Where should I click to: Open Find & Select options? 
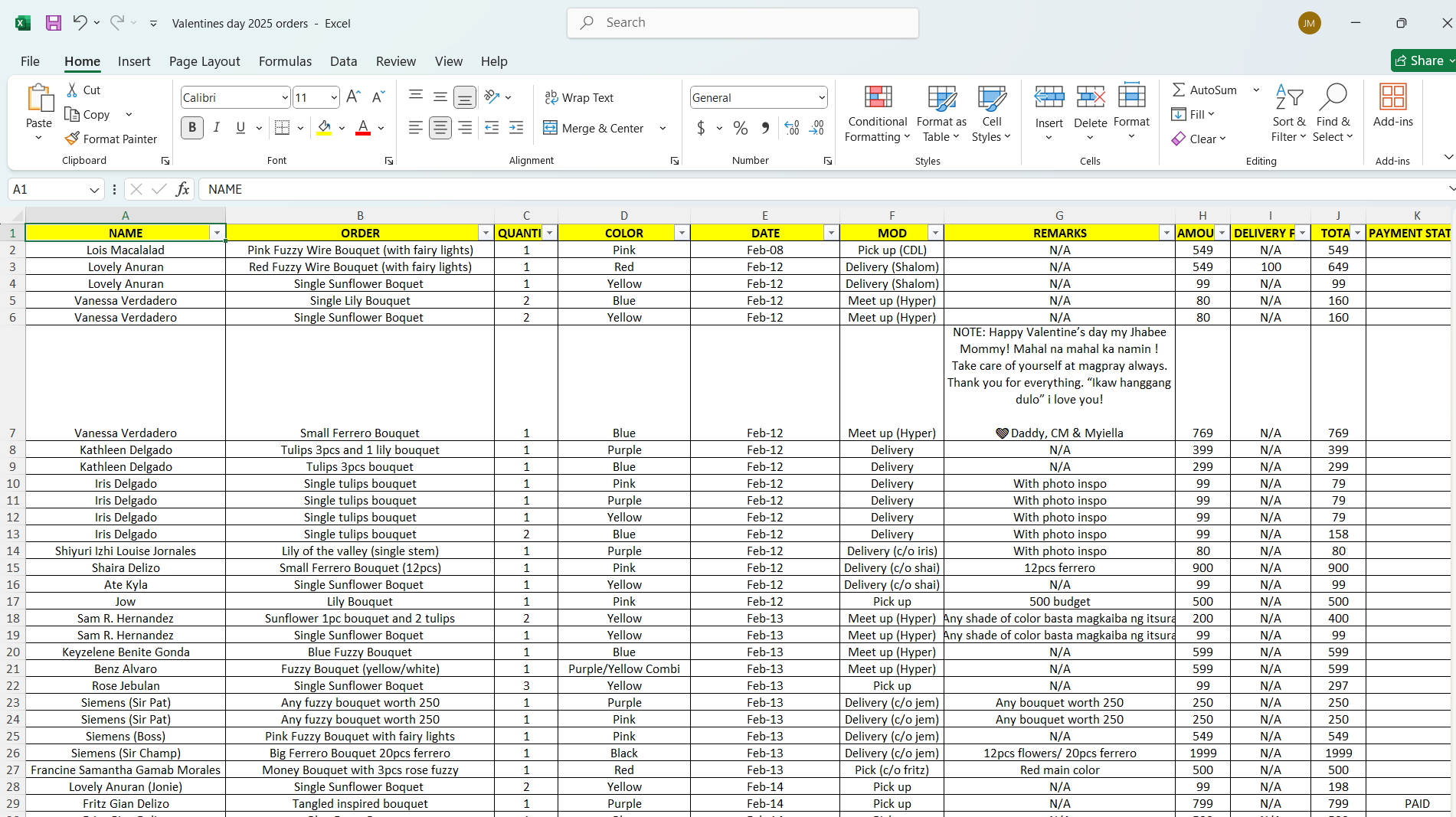tap(1333, 114)
